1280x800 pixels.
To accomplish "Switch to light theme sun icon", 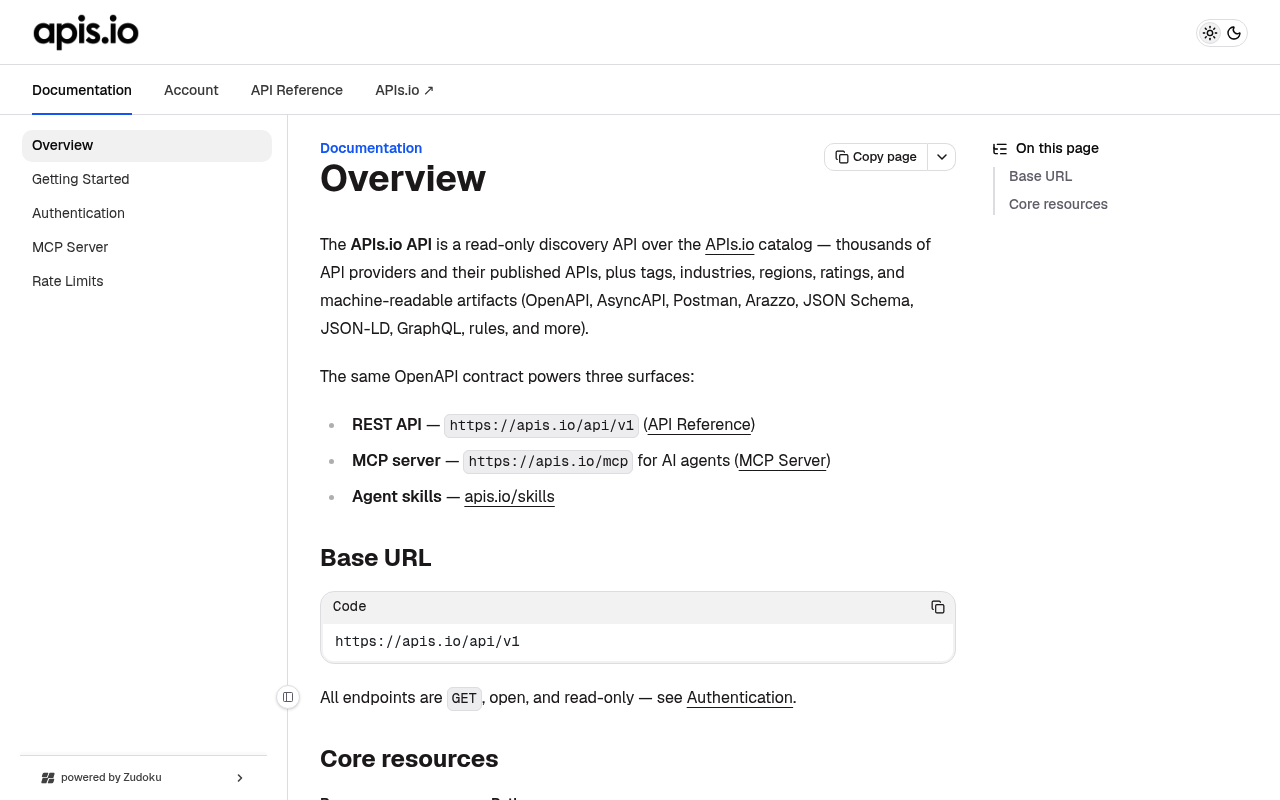I will [x=1210, y=33].
